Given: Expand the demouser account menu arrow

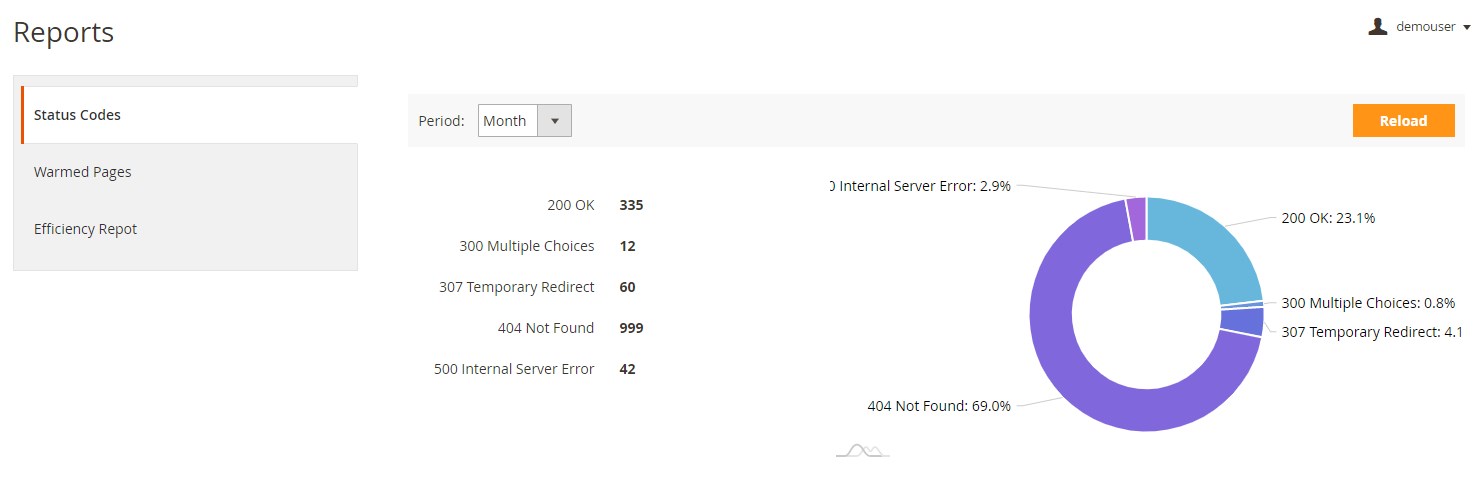Looking at the screenshot, I should [1467, 28].
